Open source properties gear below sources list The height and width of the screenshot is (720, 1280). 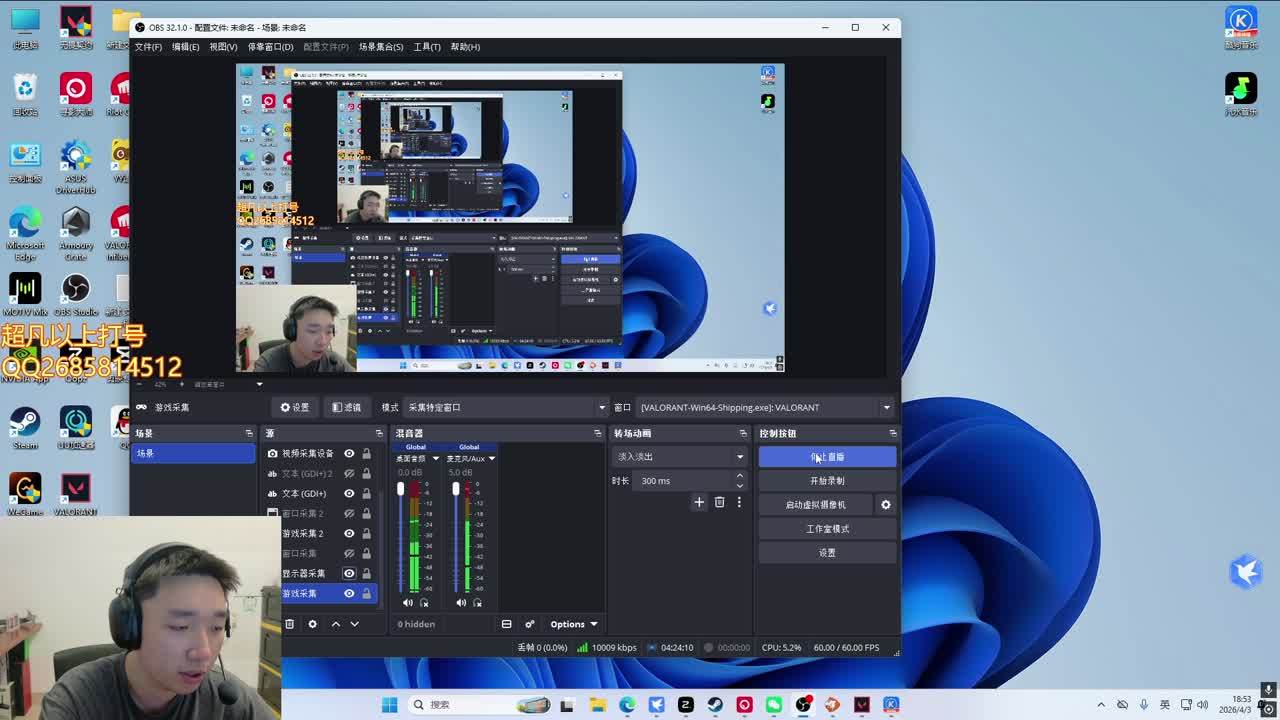tap(312, 624)
